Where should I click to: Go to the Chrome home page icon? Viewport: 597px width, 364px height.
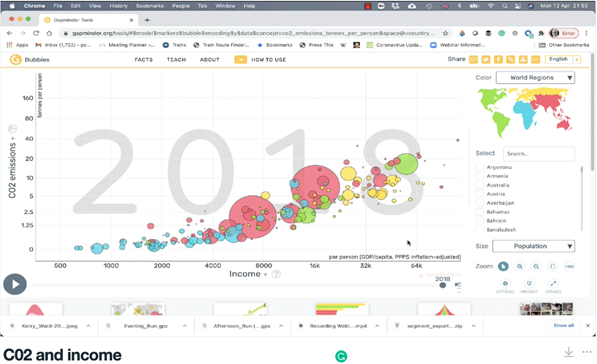[x=49, y=33]
